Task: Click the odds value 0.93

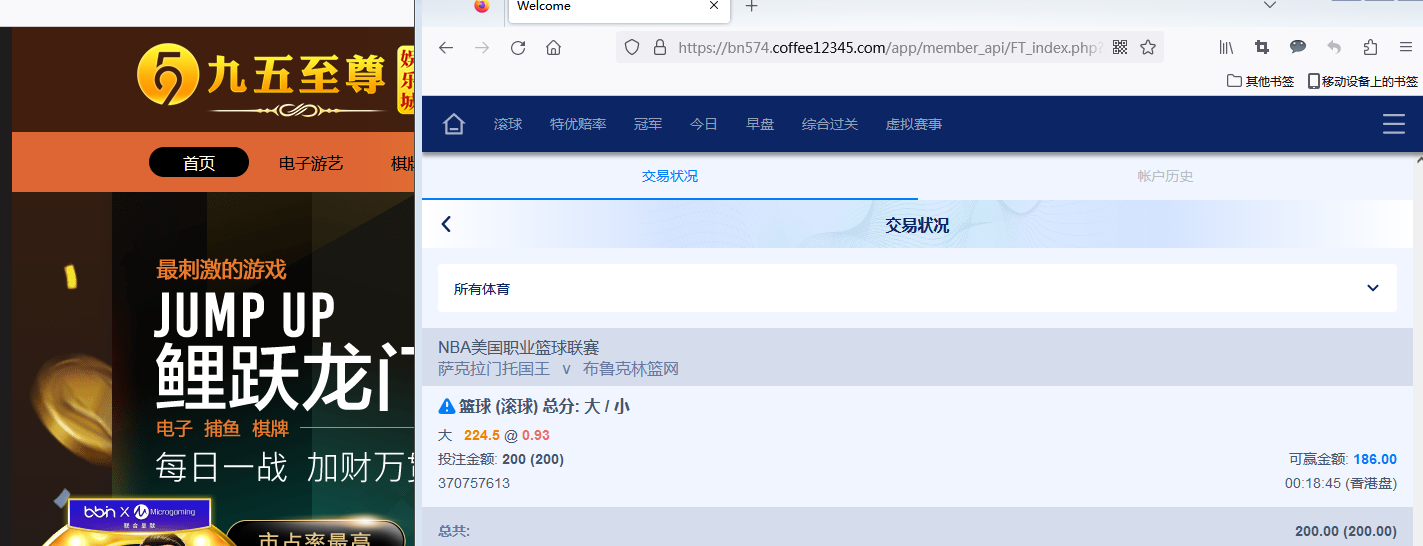Action: (x=536, y=435)
